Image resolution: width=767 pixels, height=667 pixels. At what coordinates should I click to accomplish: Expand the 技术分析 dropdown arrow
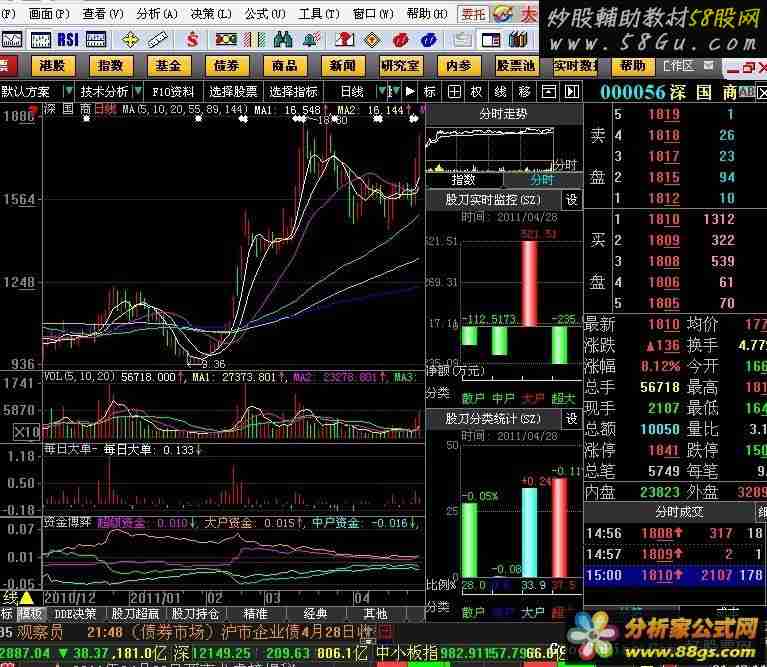point(137,91)
